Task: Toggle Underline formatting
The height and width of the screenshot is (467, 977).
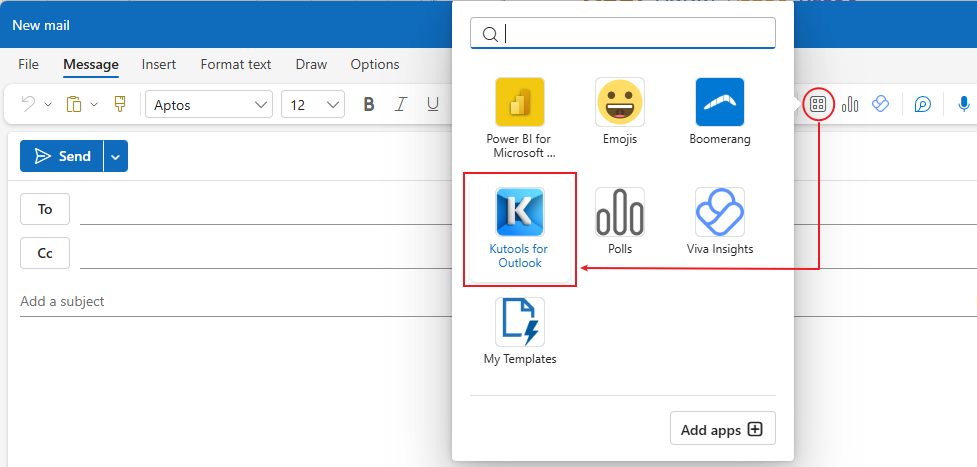Action: [432, 104]
